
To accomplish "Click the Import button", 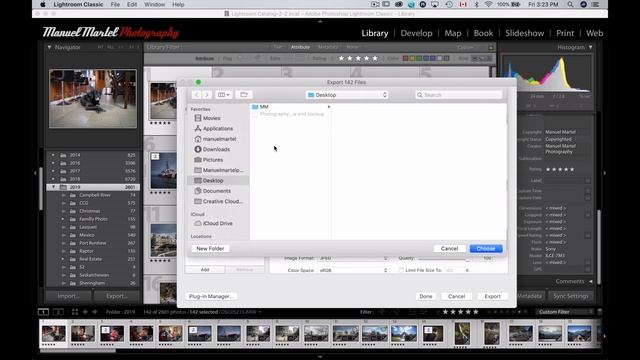I will [x=69, y=296].
